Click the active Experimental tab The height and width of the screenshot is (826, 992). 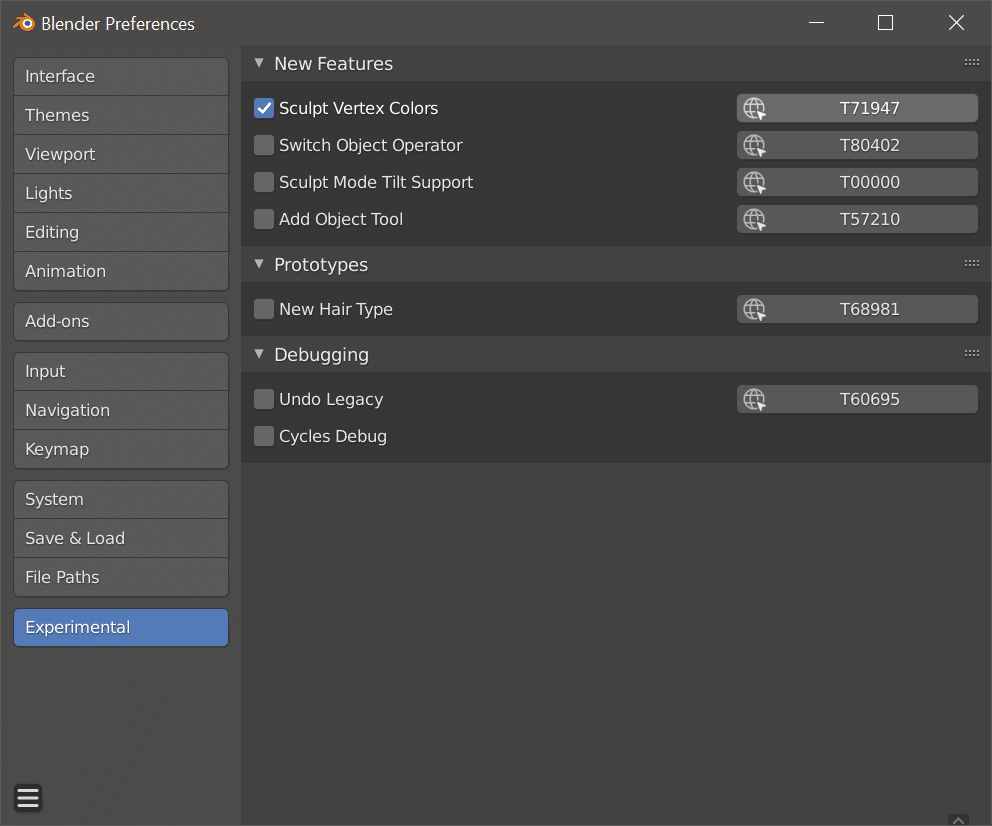coord(121,627)
